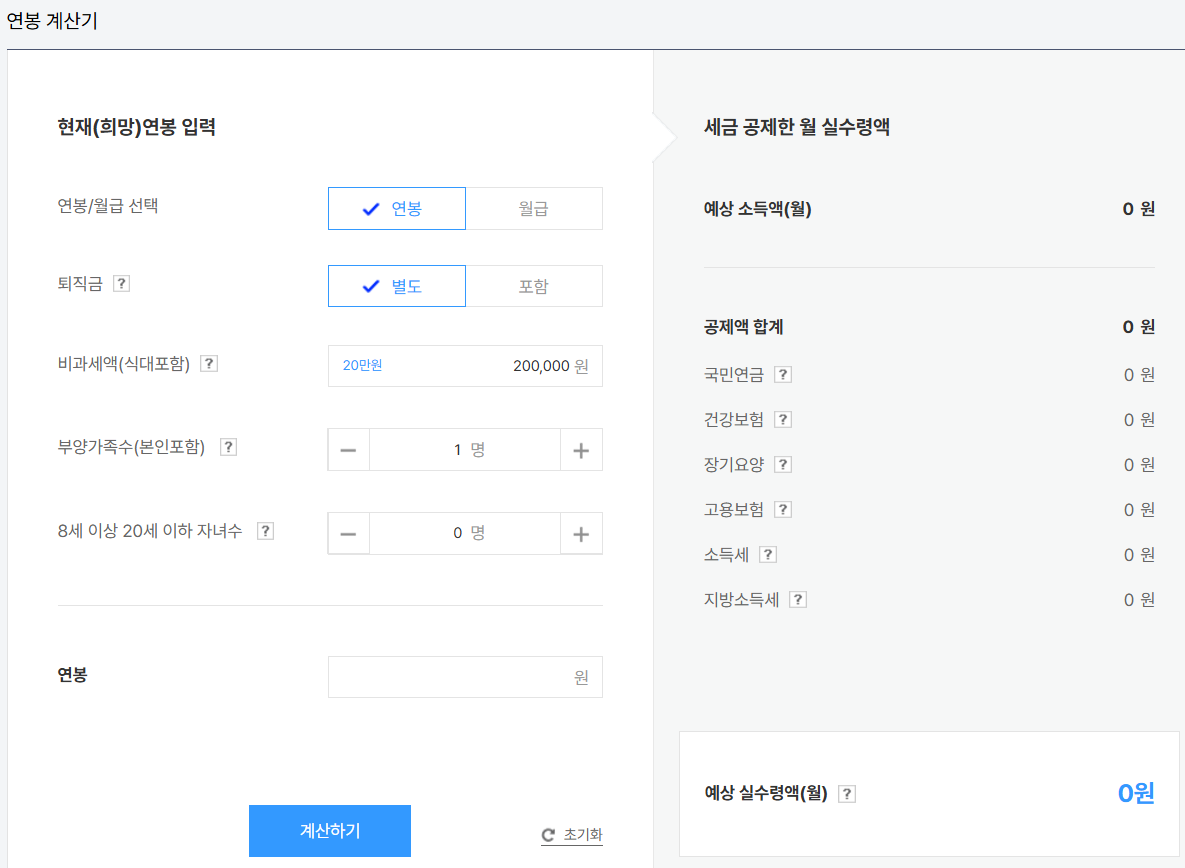
Task: Increase 8세 이상 20세 이하 자녀수
Action: [581, 533]
